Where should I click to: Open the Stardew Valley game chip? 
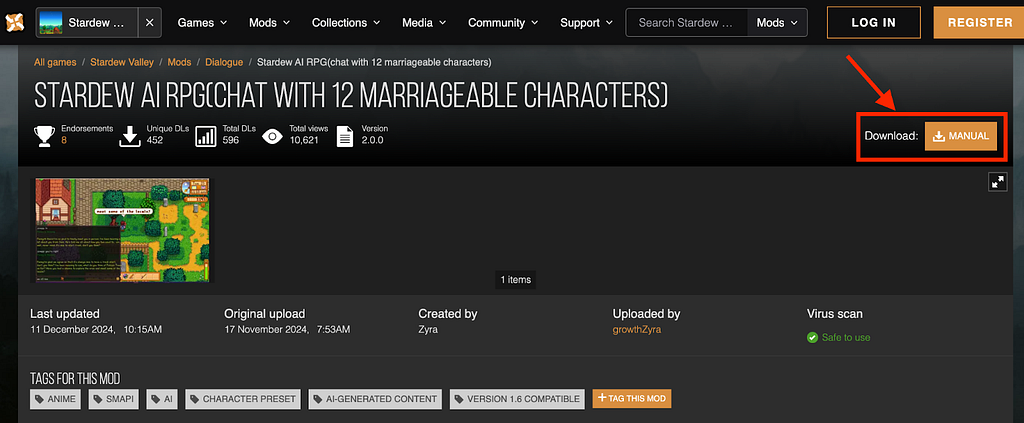(87, 23)
